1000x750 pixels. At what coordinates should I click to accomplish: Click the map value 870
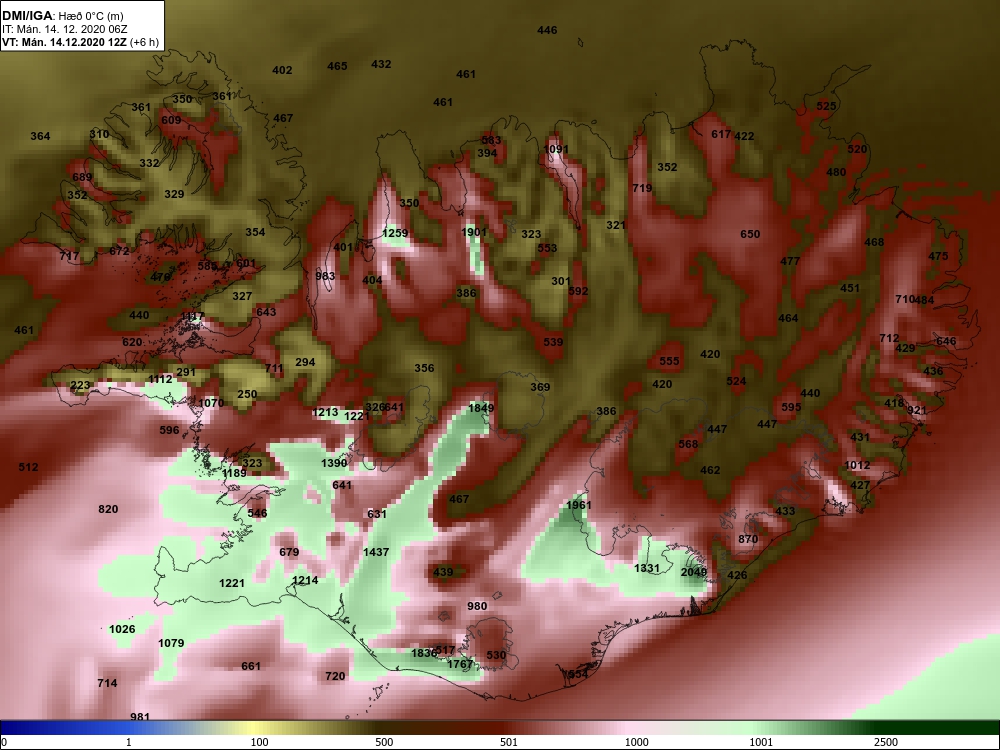(x=748, y=539)
